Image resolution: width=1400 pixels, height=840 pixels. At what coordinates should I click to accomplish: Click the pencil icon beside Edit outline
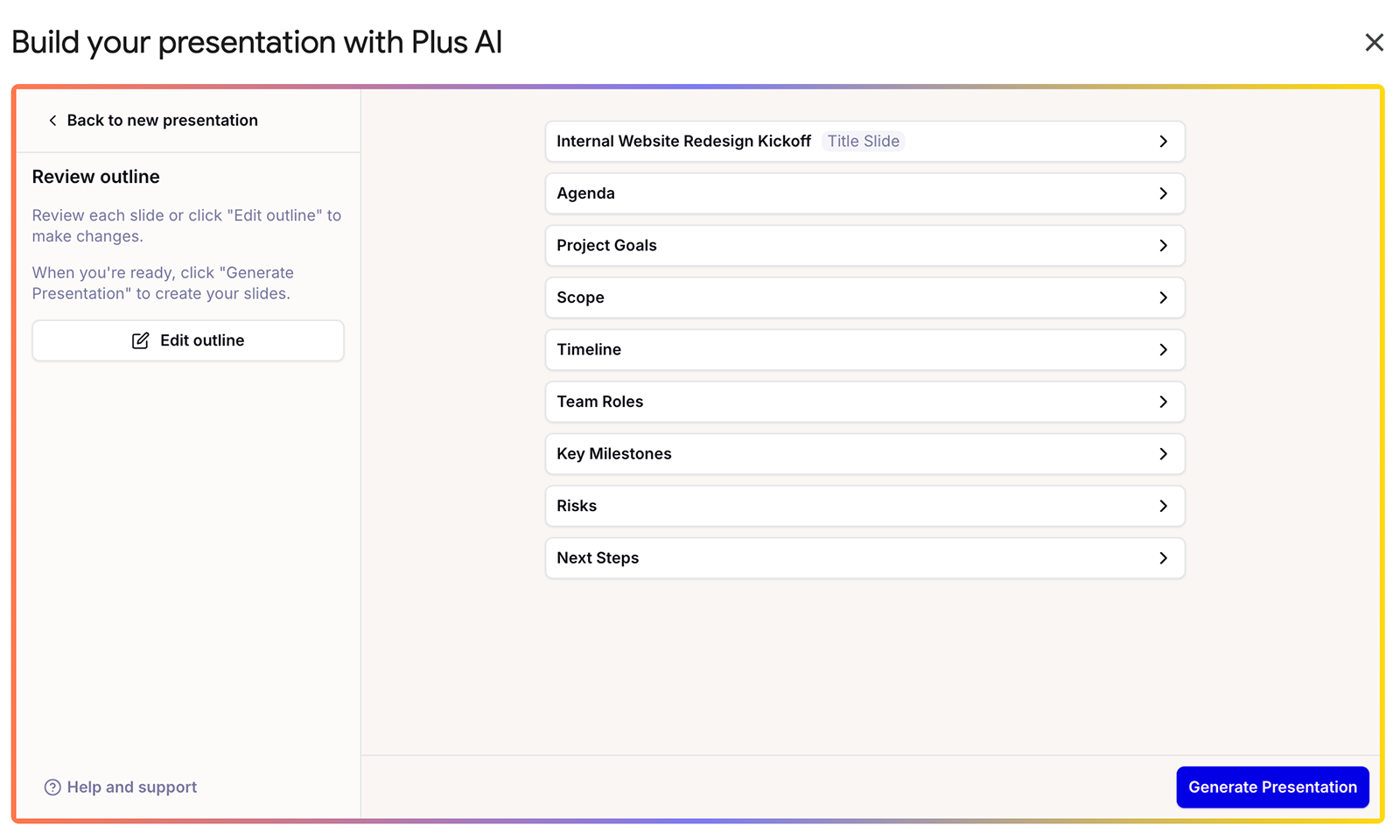coord(140,340)
